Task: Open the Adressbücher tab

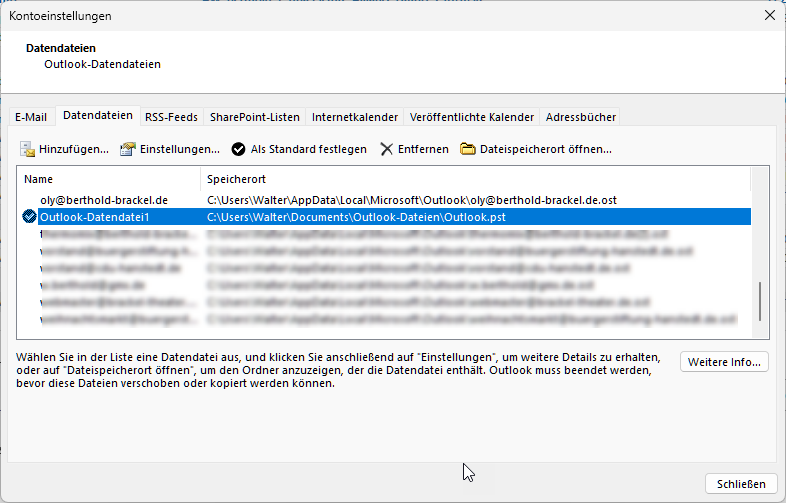Action: point(580,117)
